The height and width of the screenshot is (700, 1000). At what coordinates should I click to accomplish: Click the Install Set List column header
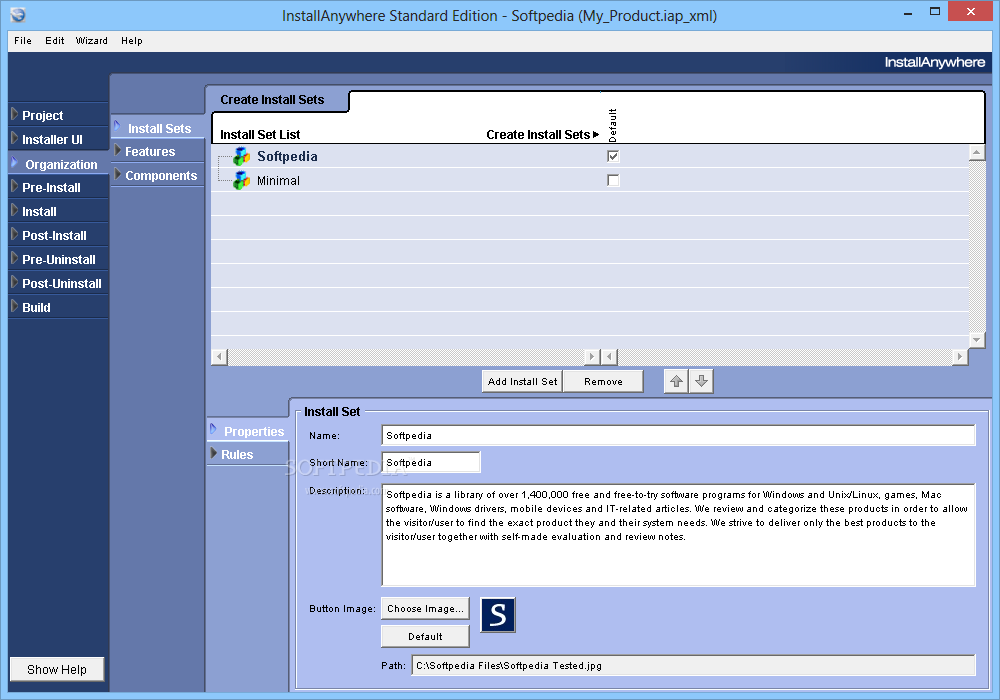click(x=260, y=135)
